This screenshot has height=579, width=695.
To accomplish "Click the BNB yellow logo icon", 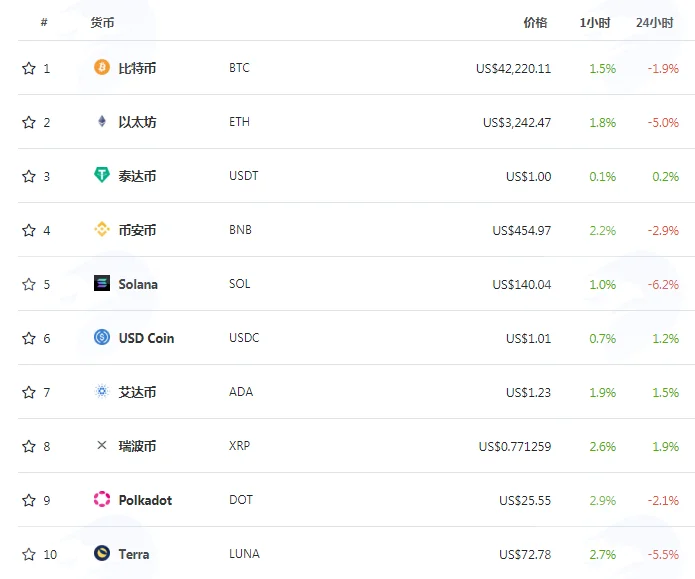I will click(102, 229).
